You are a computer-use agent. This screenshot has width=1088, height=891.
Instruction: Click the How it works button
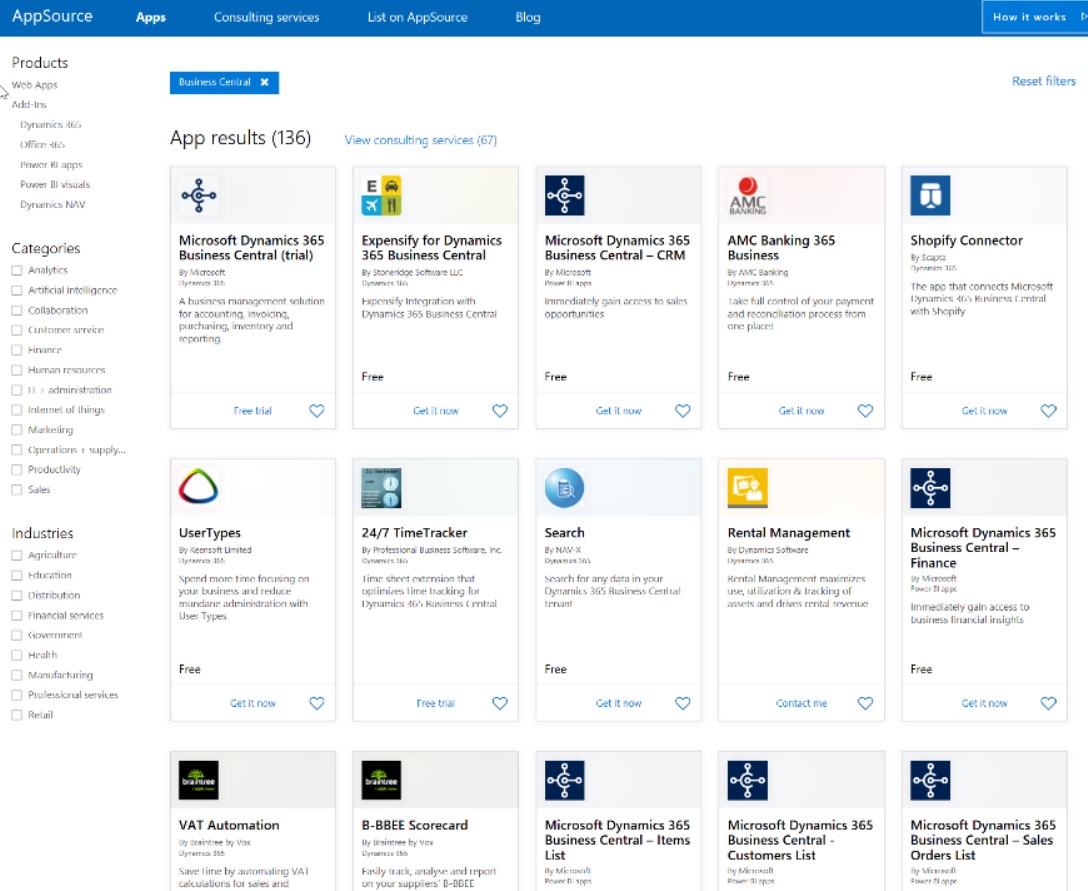(1034, 17)
